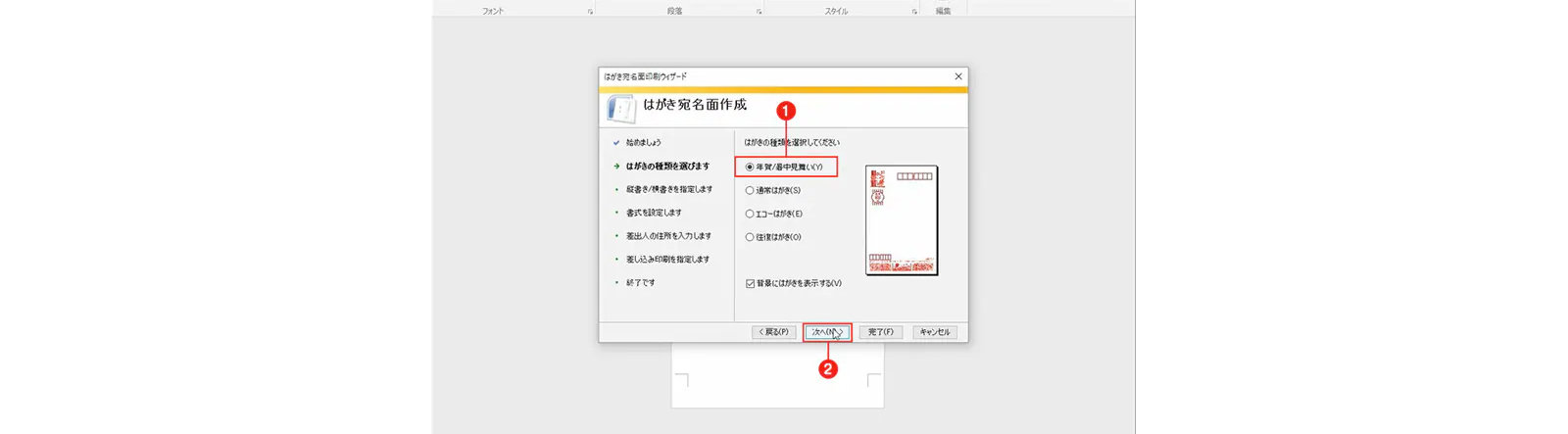Open the フォント group dialog launcher
Screen dimensions: 1568x434
coord(590,12)
